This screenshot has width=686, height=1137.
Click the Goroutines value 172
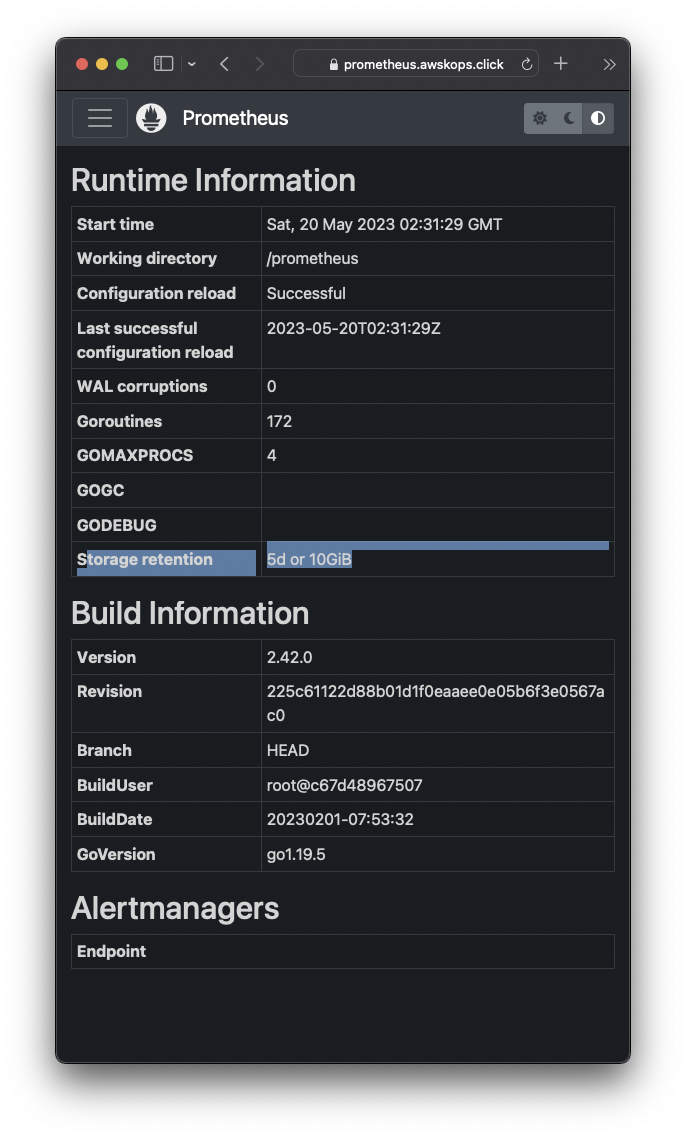click(x=279, y=421)
